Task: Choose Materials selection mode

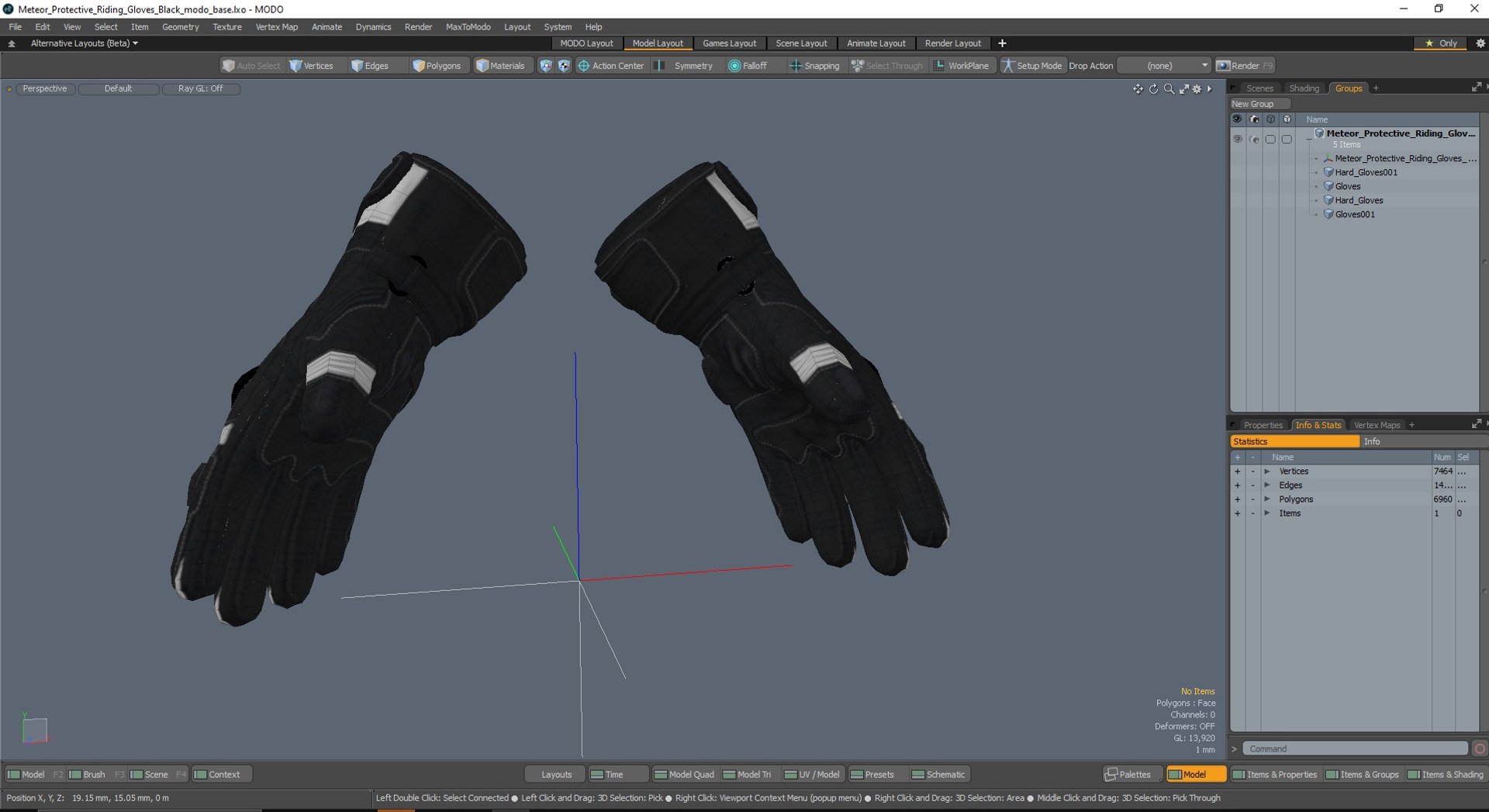Action: coord(500,66)
